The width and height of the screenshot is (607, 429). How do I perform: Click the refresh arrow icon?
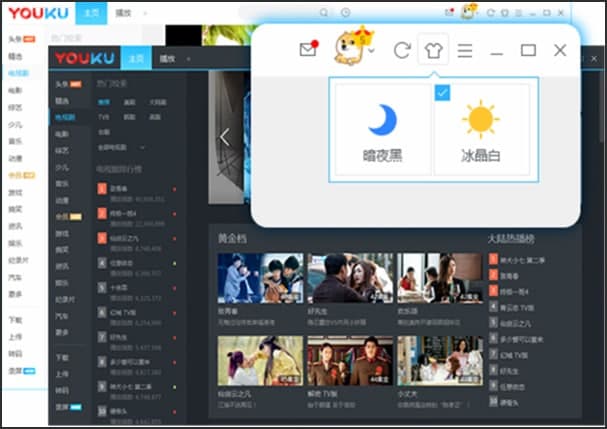[x=402, y=50]
